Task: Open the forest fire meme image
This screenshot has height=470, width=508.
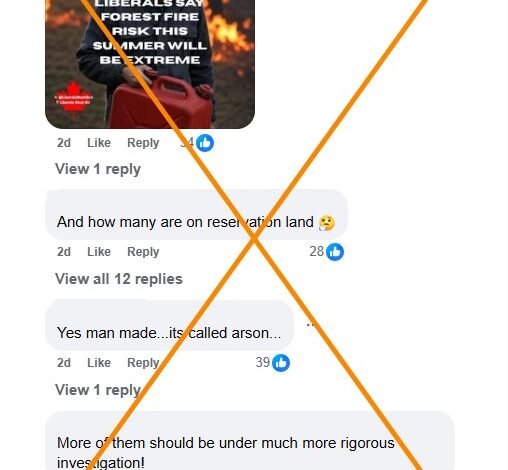Action: [x=150, y=64]
